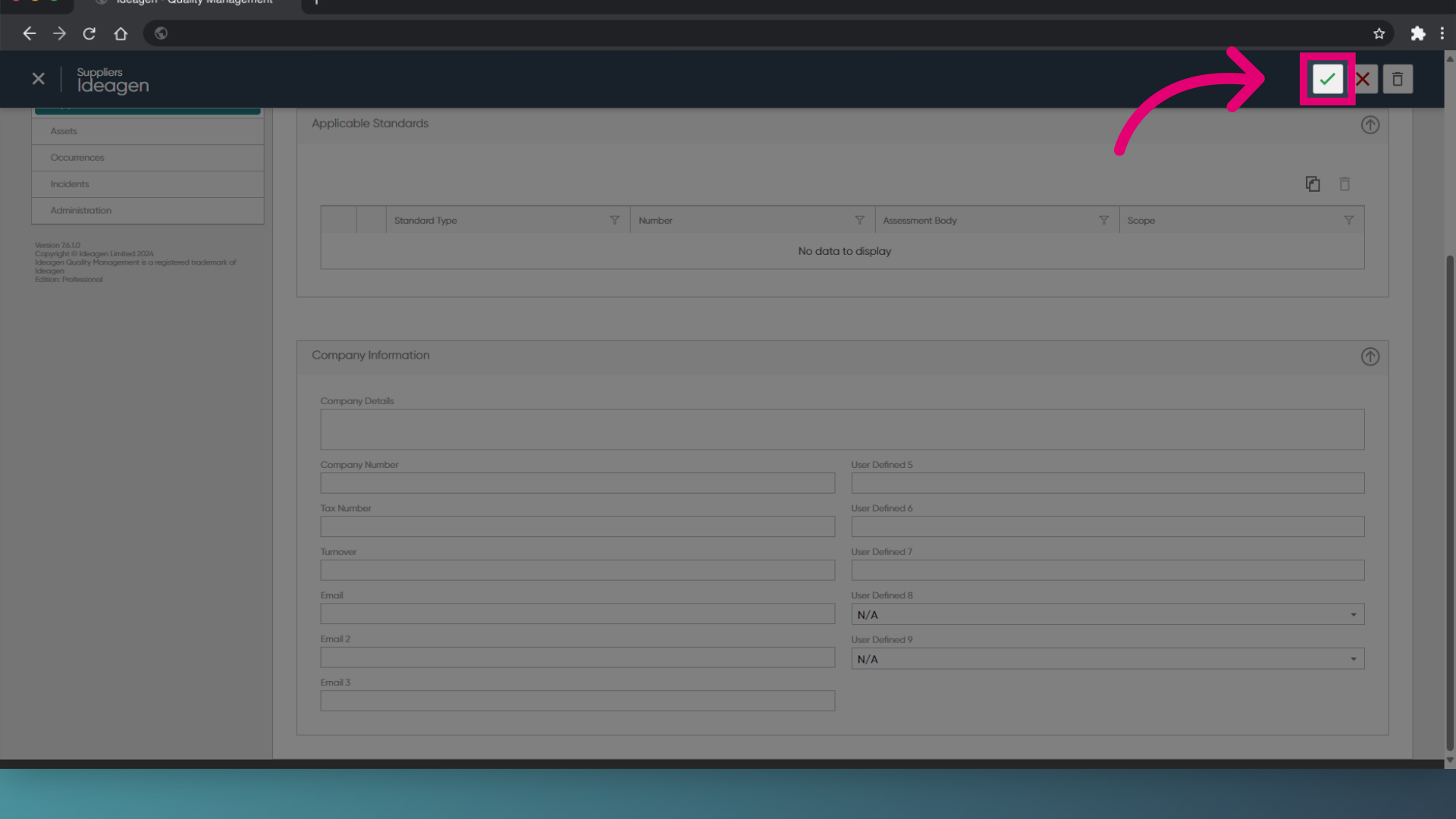Open the browser three-dot menu
Screen dimensions: 1456x819
coord(1442,33)
